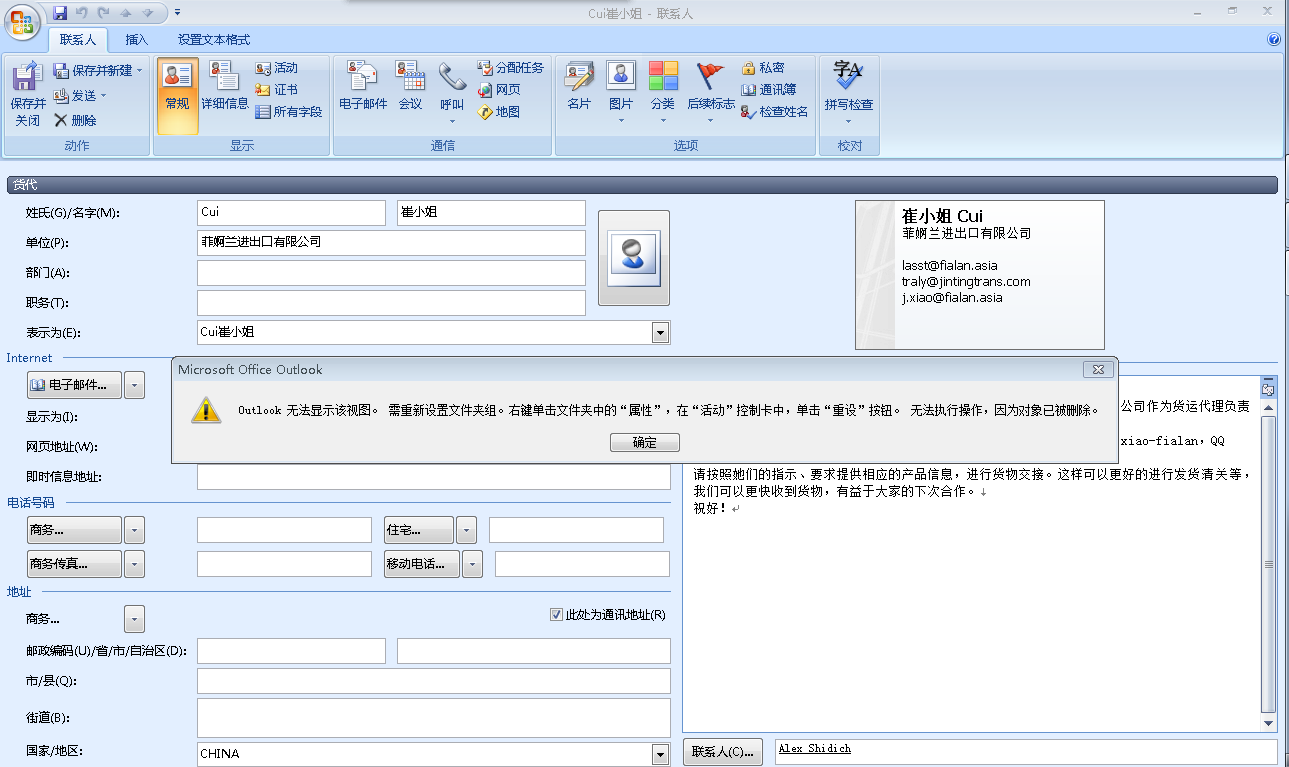Image resolution: width=1289 pixels, height=767 pixels.
Task: Click the 联系人(C)... button
Action: [x=723, y=752]
